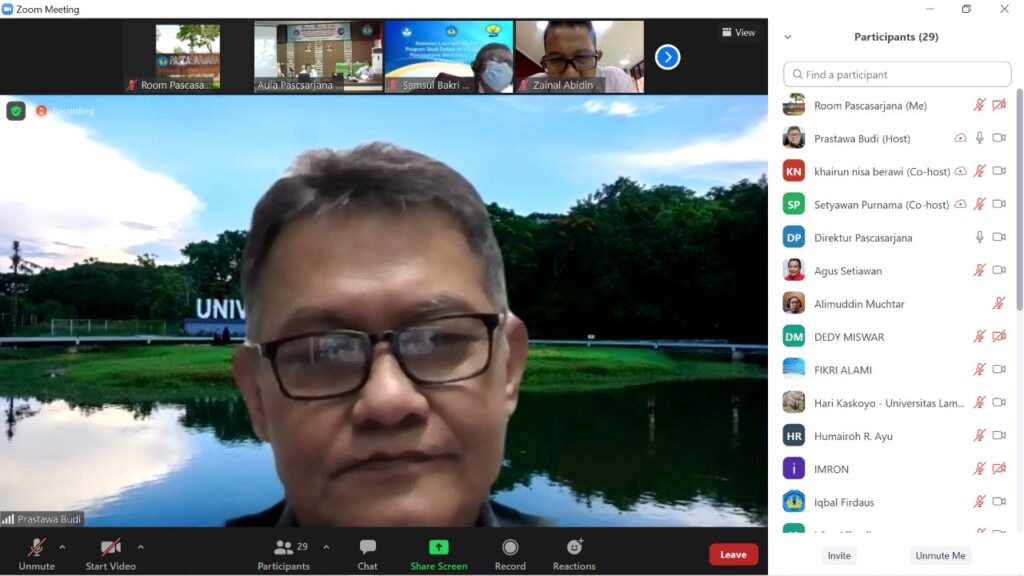Start recording with the Record icon
This screenshot has width=1024, height=576.
pyautogui.click(x=510, y=548)
